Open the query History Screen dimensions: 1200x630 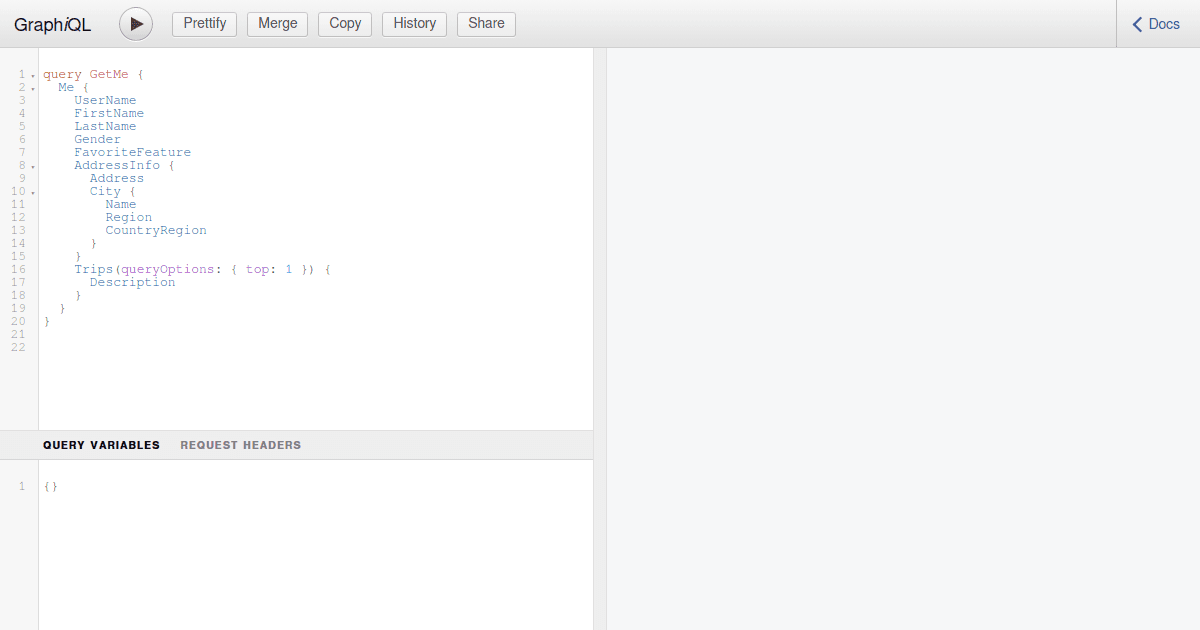coord(414,23)
